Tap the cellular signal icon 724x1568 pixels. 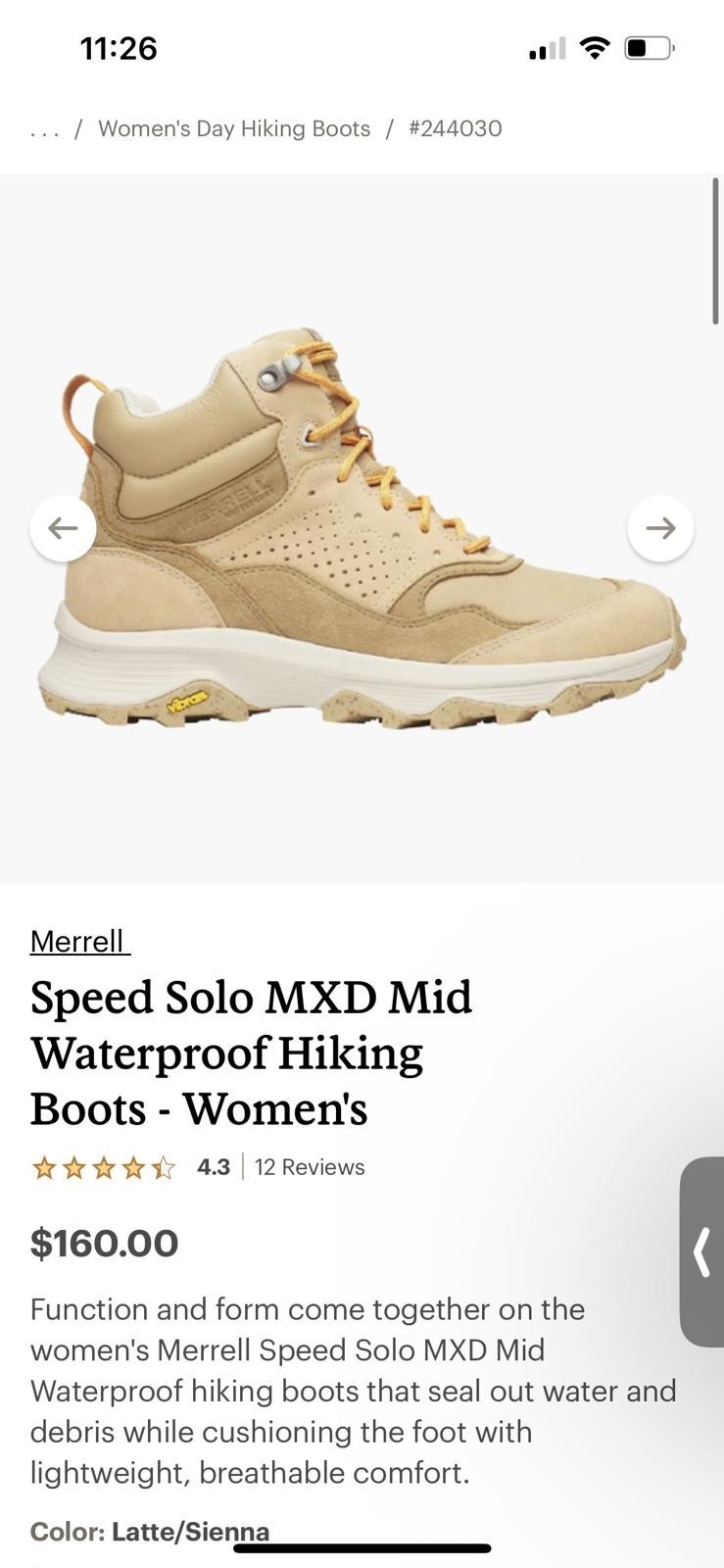(x=547, y=48)
